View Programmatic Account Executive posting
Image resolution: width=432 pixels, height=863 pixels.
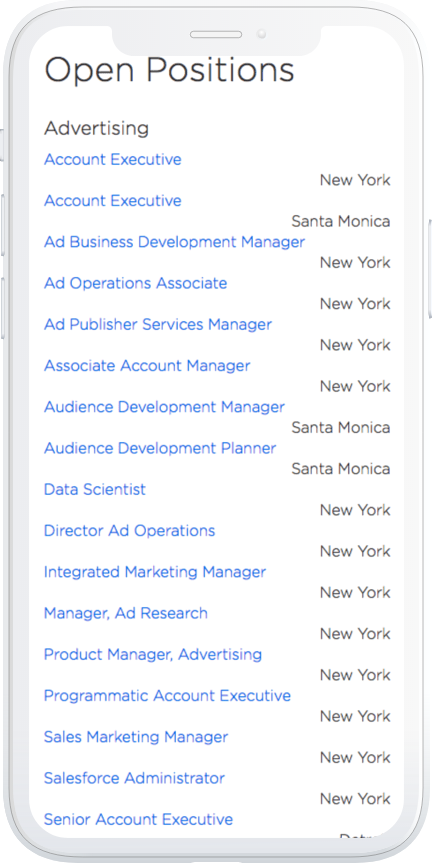click(167, 696)
